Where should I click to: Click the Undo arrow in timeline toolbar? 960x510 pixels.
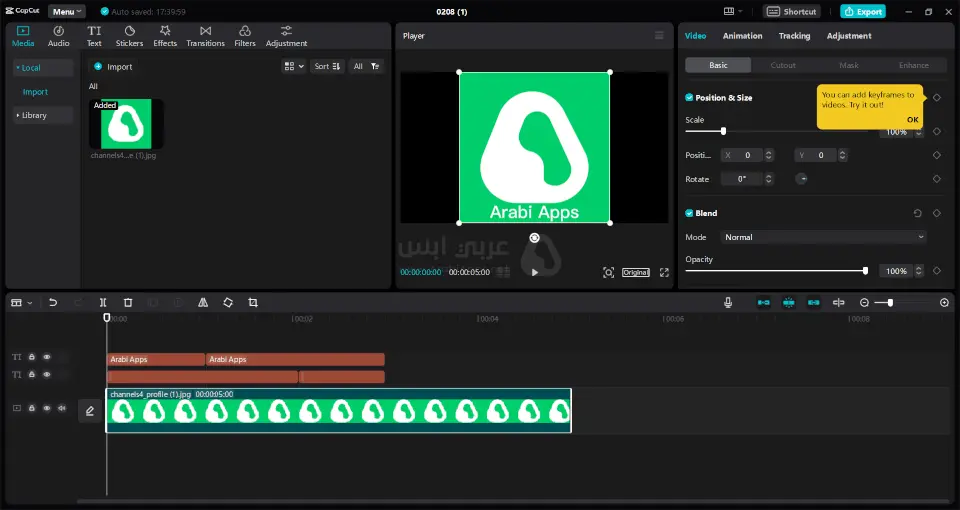(x=53, y=302)
